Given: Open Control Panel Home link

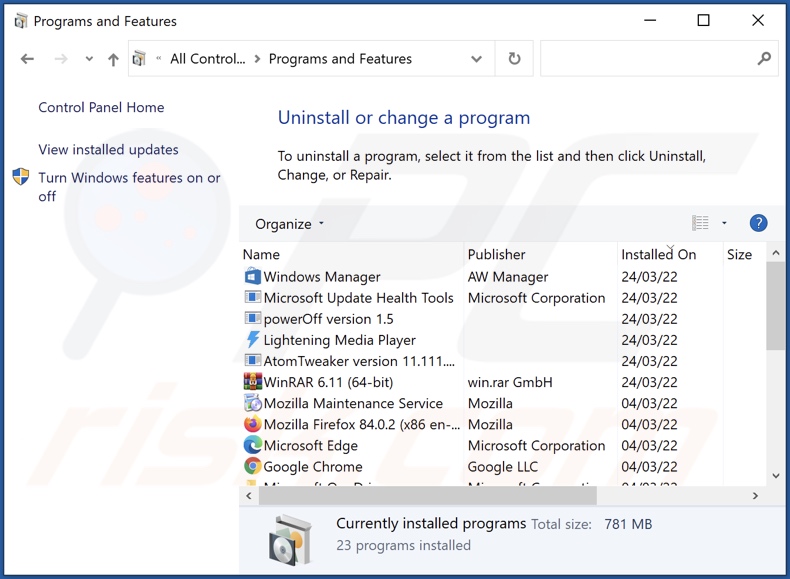Looking at the screenshot, I should [x=101, y=107].
